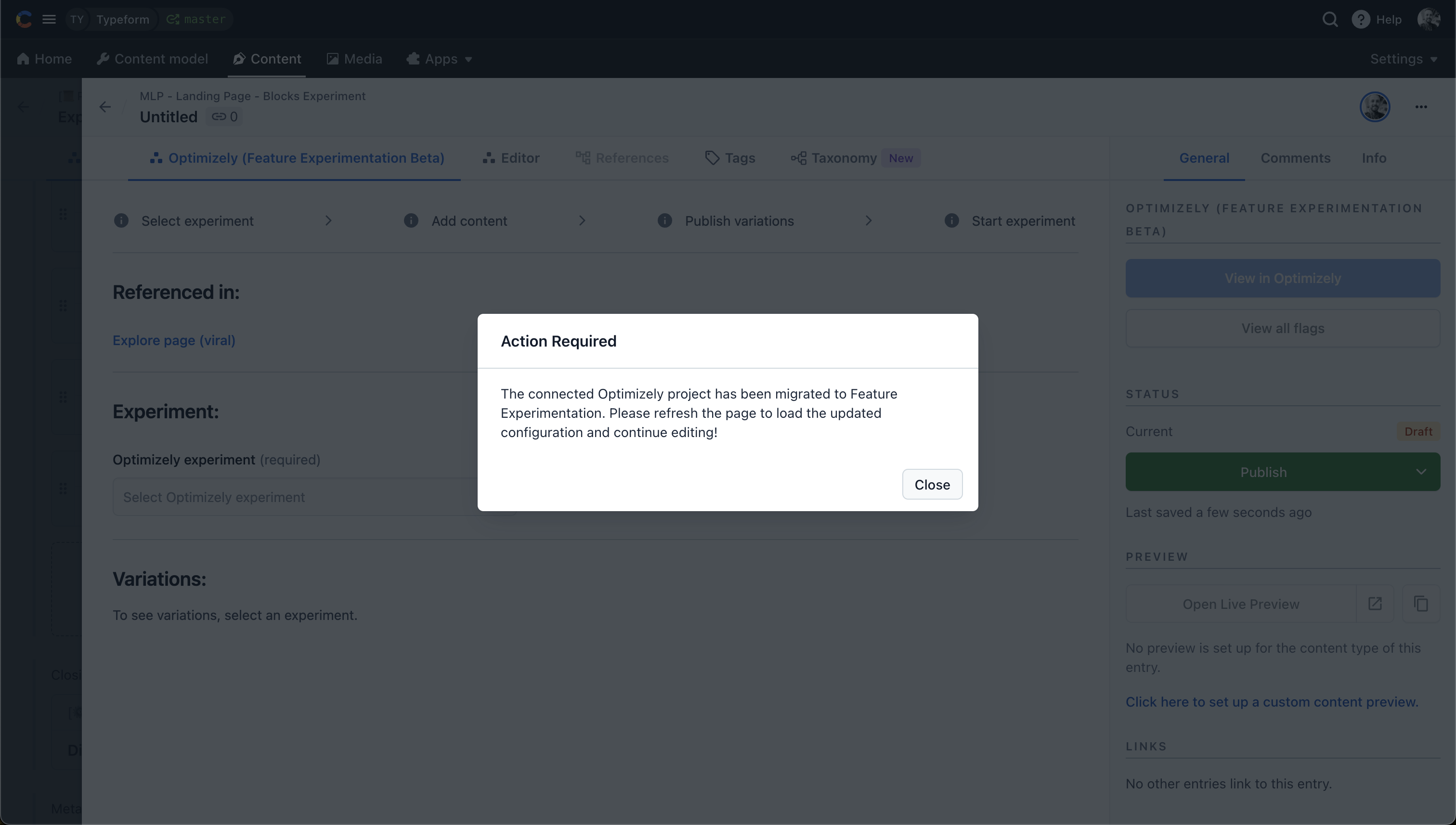Click chevron after Select experiment step
The width and height of the screenshot is (1456, 825).
click(x=328, y=220)
